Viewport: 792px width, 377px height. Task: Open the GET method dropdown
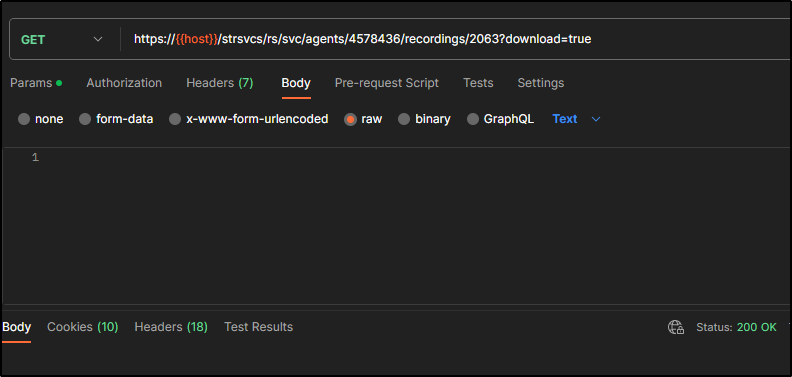(x=62, y=39)
